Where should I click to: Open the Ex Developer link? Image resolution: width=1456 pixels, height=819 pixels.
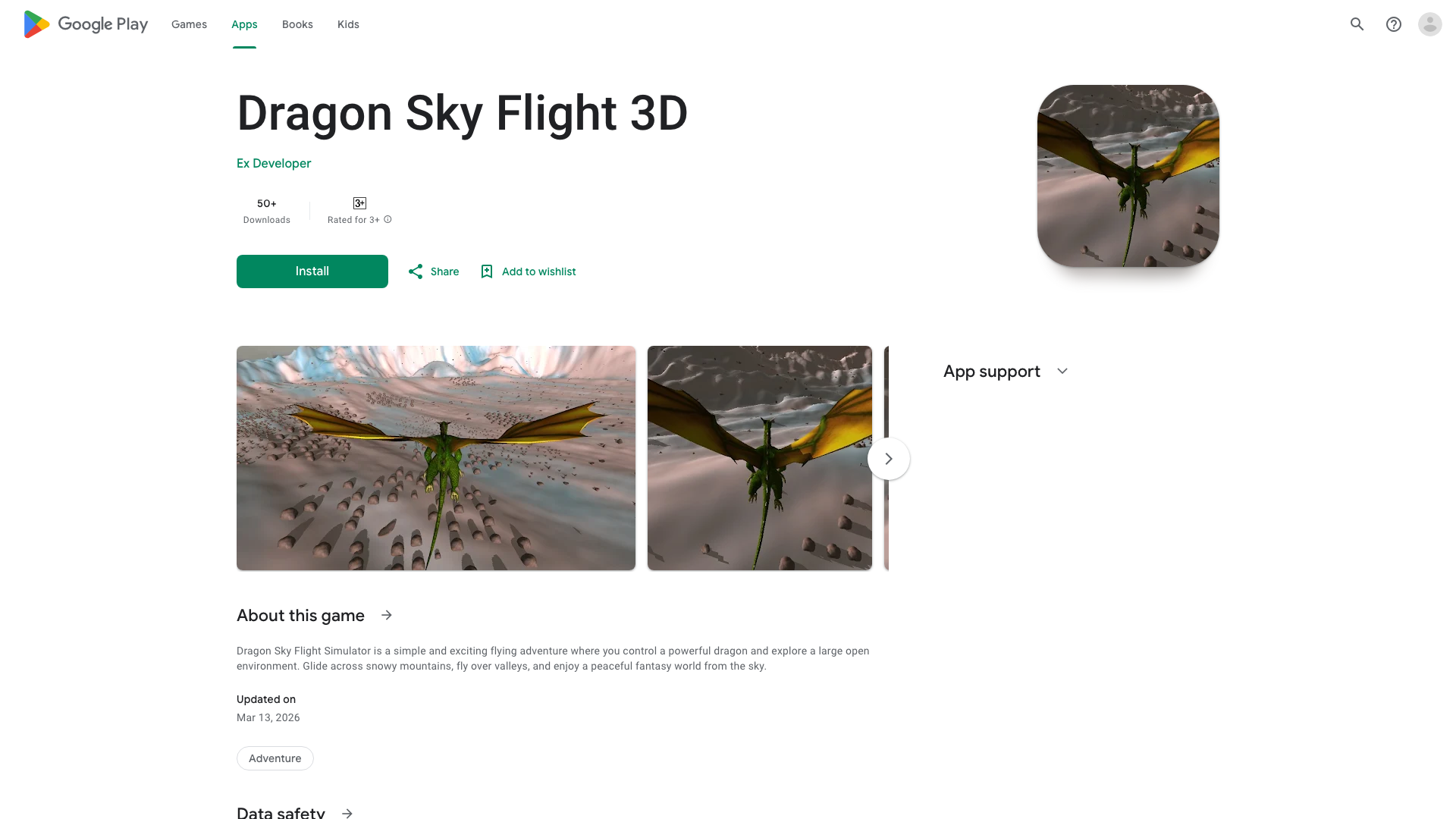[x=274, y=163]
